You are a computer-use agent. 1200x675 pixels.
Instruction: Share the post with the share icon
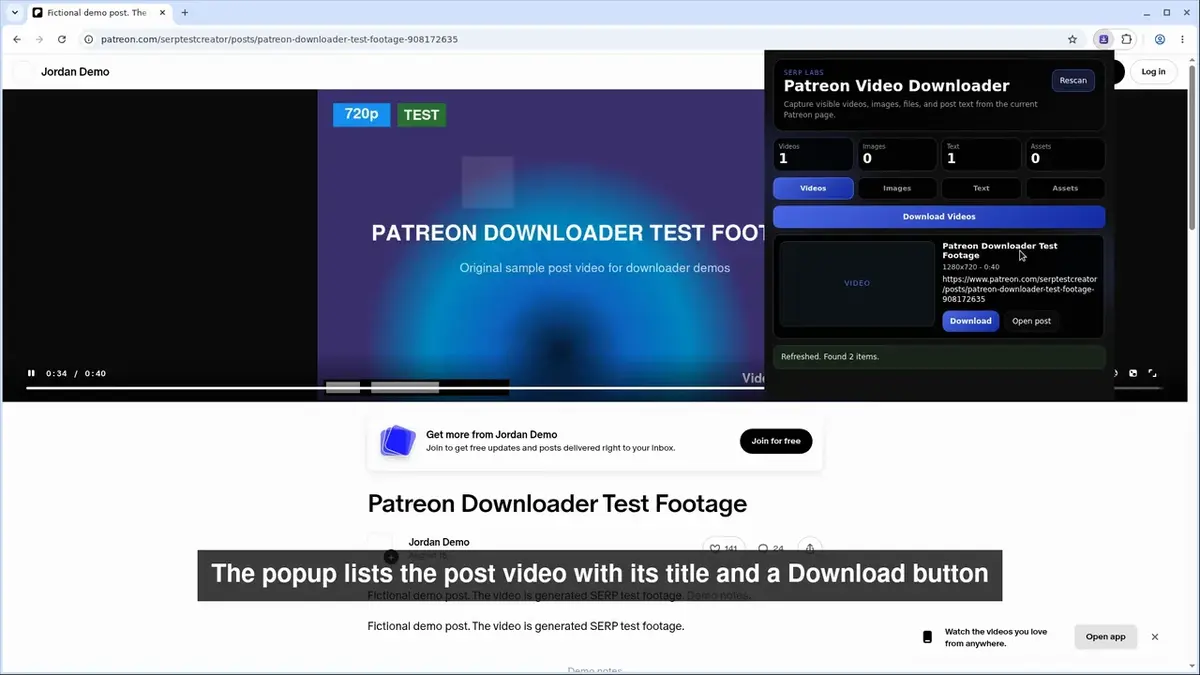tap(810, 548)
